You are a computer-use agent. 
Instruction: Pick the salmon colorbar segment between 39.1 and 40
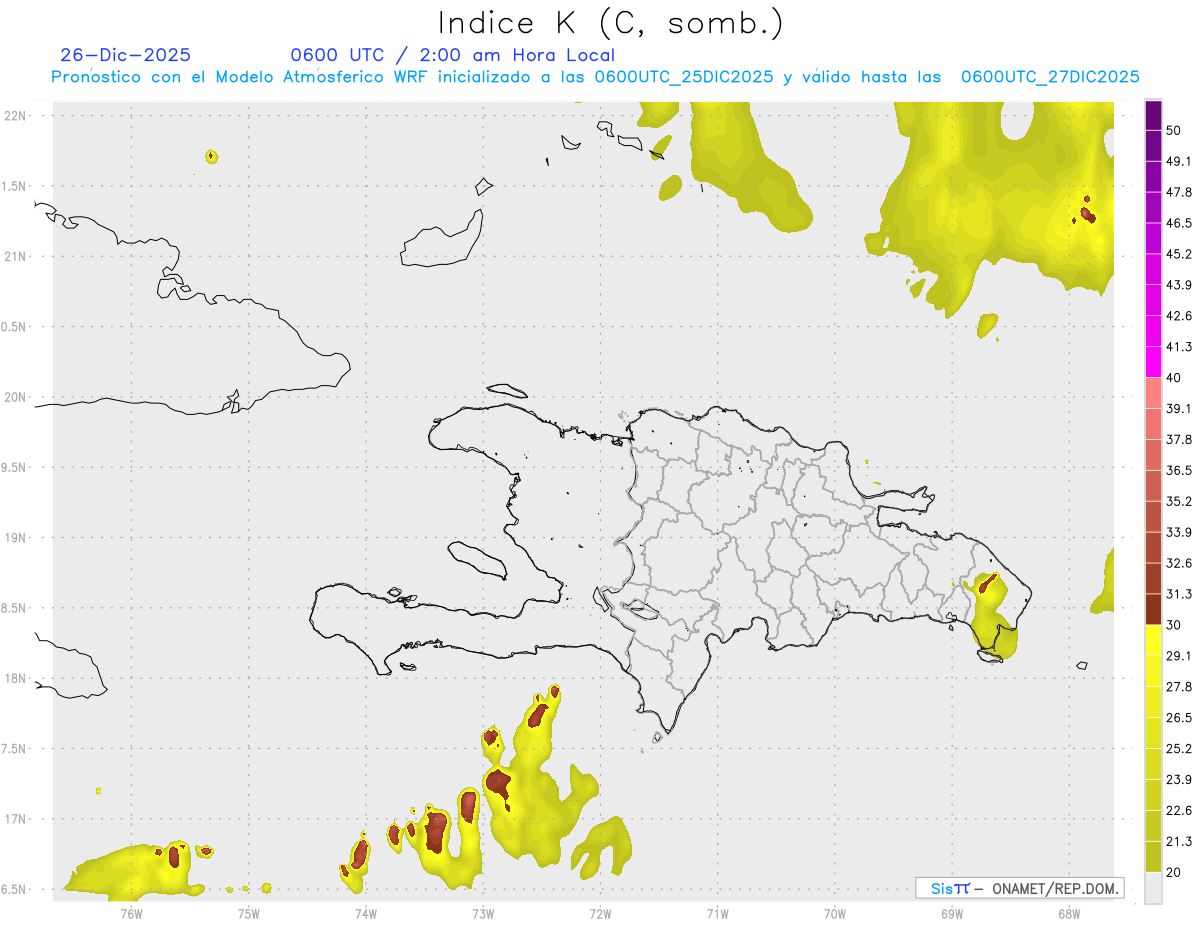pyautogui.click(x=1153, y=392)
